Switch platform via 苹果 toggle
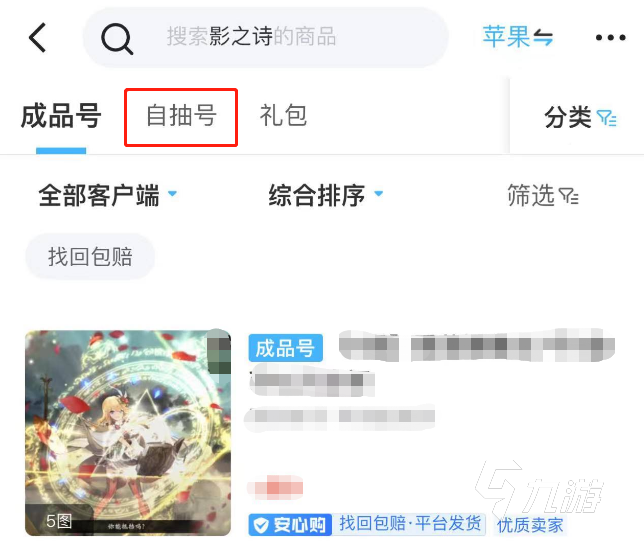644x552 pixels. [x=518, y=37]
